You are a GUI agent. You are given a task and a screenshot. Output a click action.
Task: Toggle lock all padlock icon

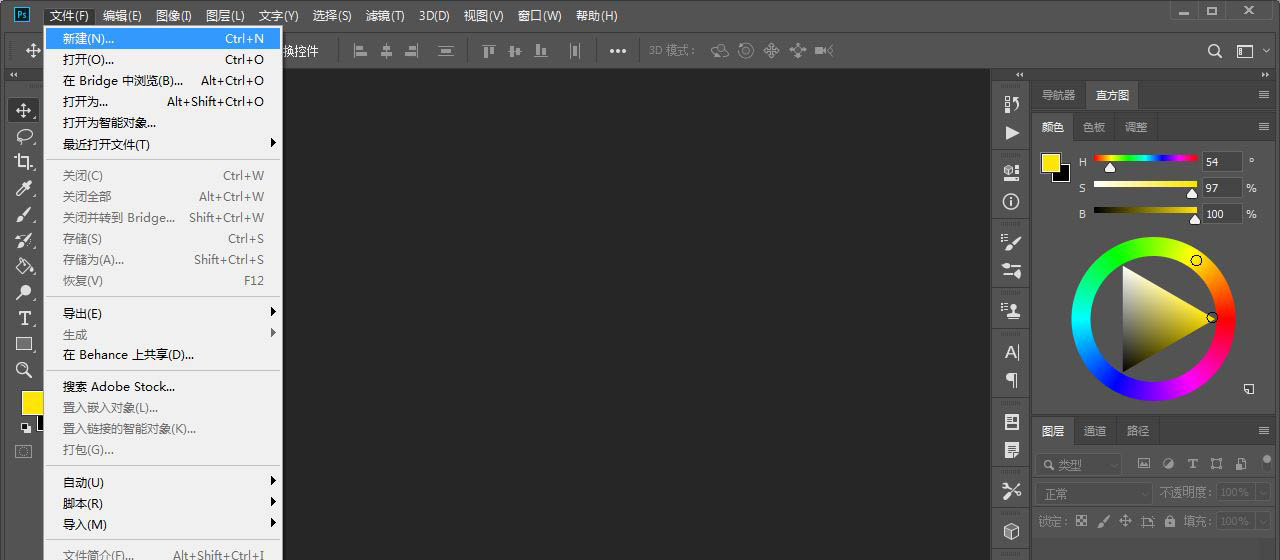(x=1170, y=521)
